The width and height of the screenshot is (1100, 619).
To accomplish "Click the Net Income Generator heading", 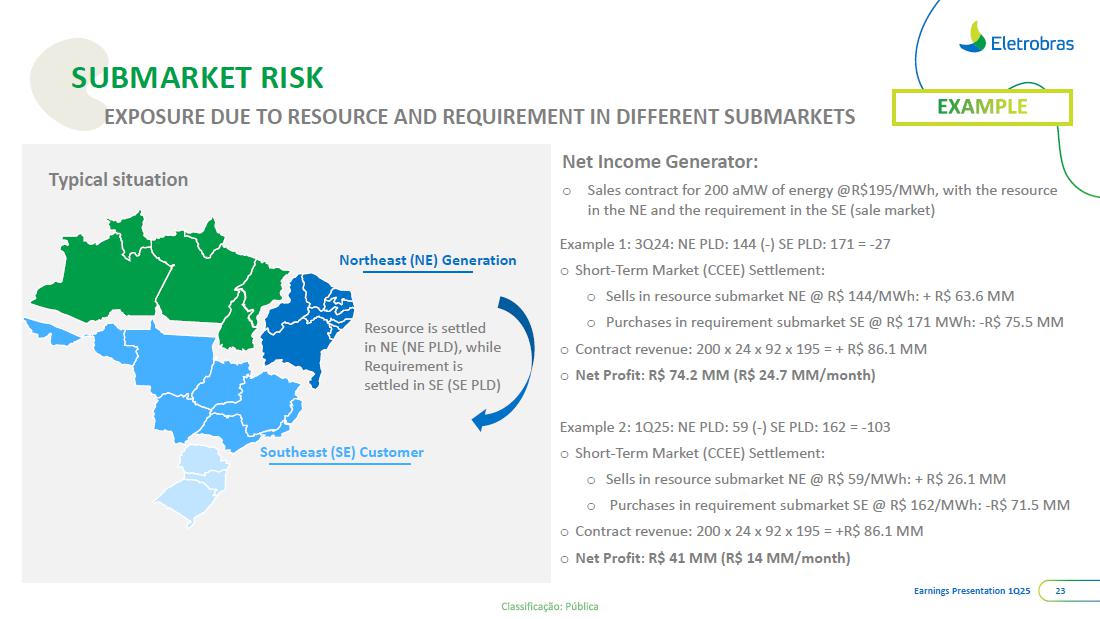I will point(660,161).
